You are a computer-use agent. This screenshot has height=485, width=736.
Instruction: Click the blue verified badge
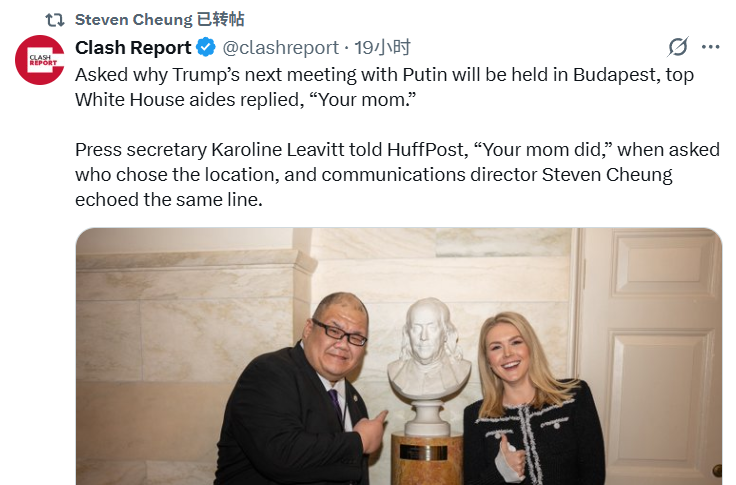[206, 47]
